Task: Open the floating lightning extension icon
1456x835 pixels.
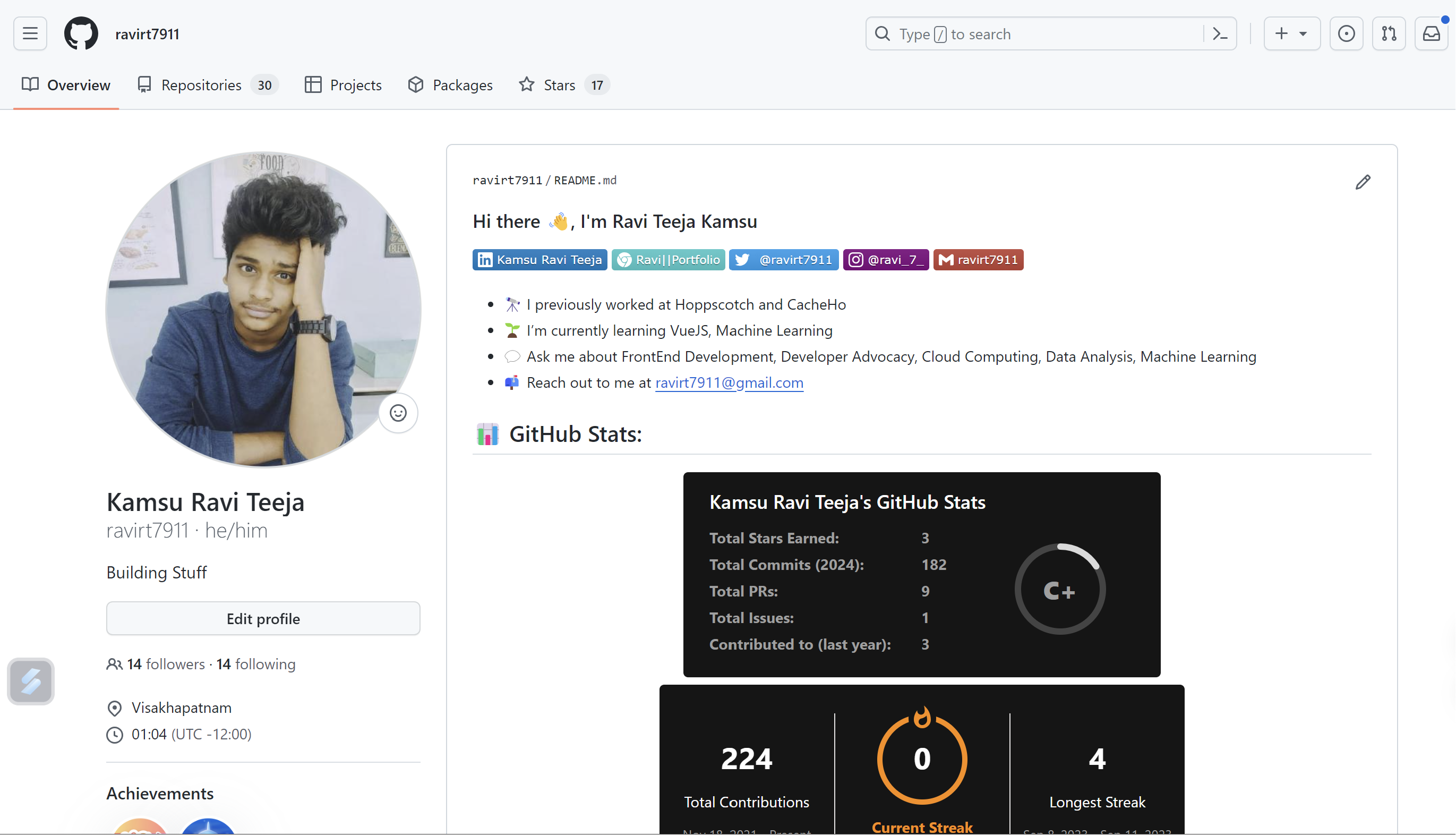Action: click(x=31, y=681)
